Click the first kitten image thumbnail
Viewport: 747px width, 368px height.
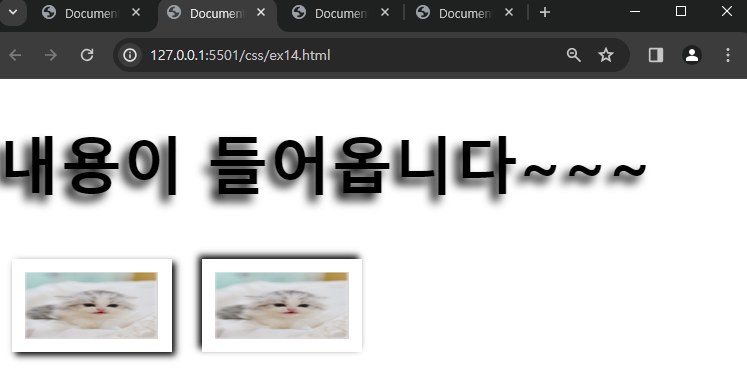click(x=91, y=306)
